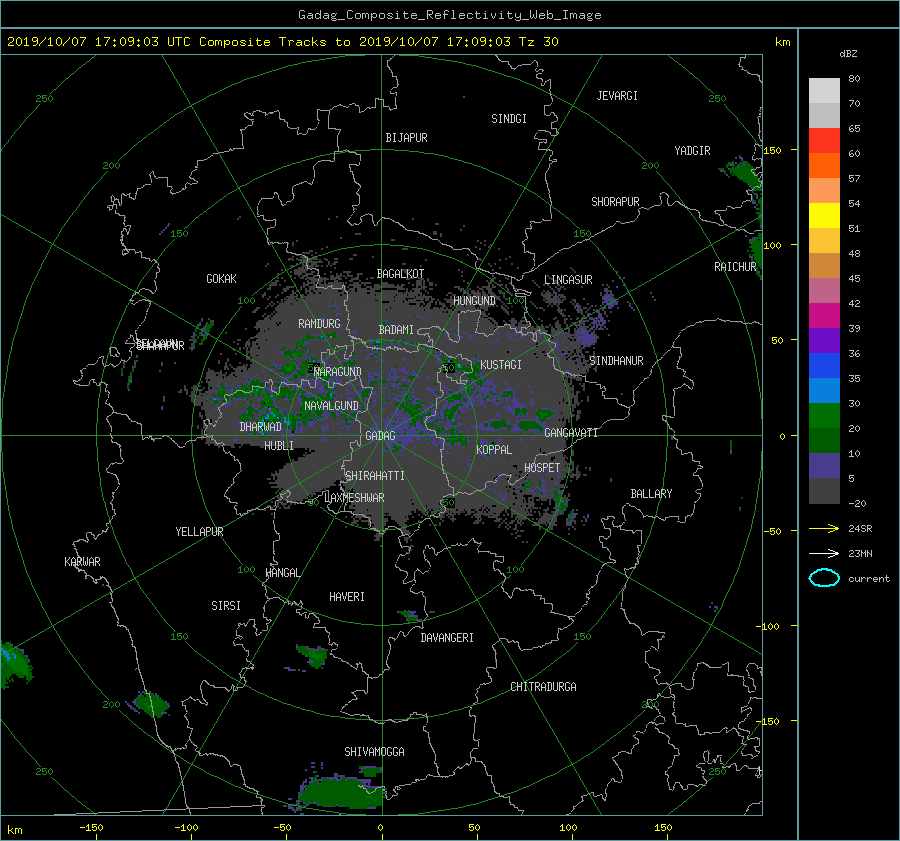Select the NARAGUND label on map
This screenshot has width=900, height=841.
tap(338, 372)
